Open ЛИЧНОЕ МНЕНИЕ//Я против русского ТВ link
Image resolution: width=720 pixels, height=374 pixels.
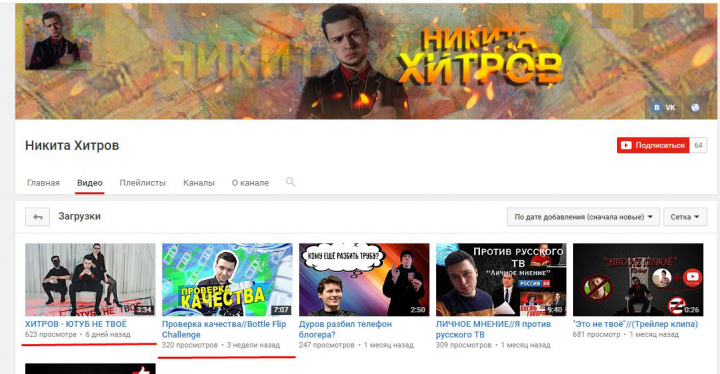click(493, 329)
